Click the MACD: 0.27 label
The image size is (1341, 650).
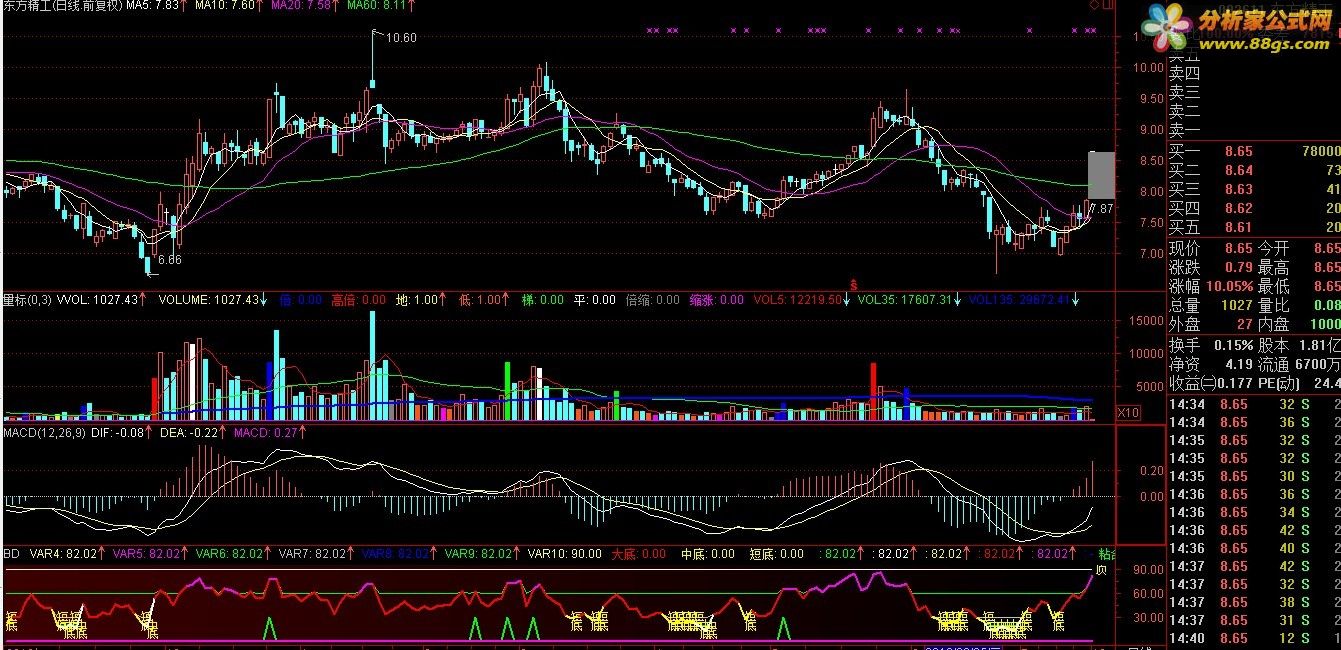[268, 433]
